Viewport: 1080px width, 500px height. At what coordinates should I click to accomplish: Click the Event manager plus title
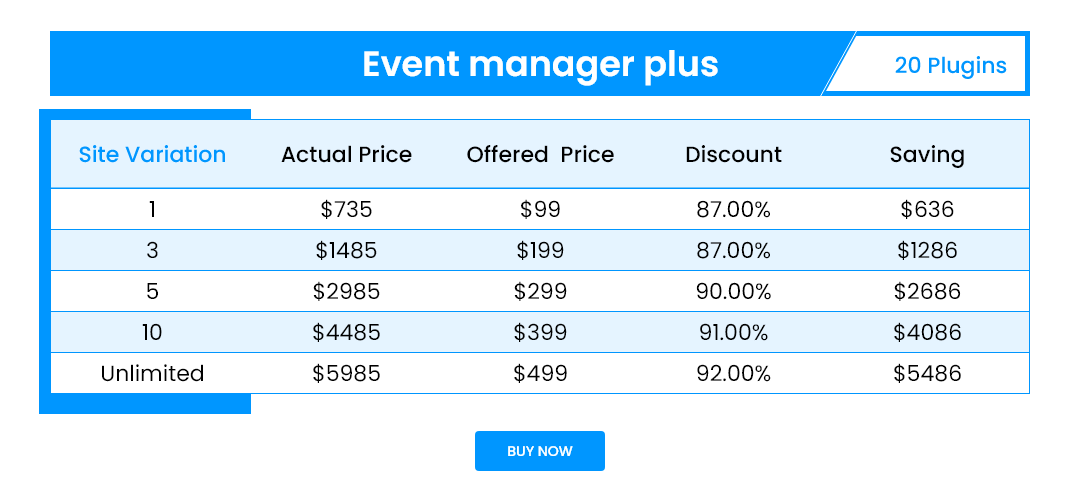pos(540,64)
